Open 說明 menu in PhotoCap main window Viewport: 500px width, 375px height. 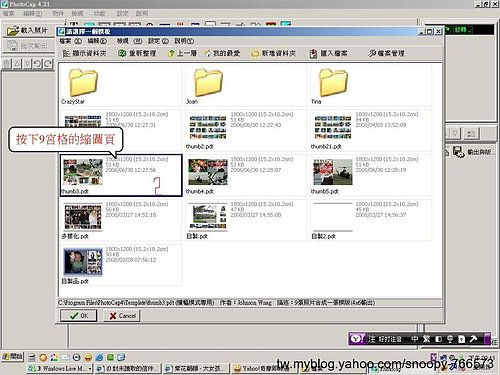142,14
